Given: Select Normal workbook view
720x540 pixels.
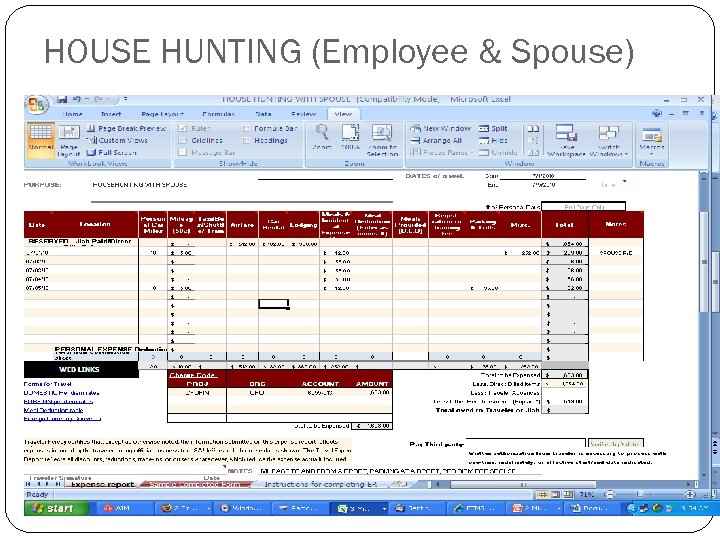Looking at the screenshot, I should point(41,140).
